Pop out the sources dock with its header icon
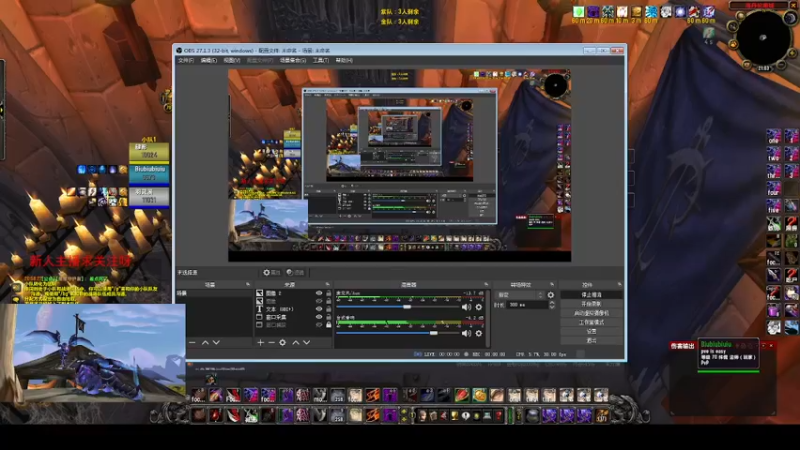800x450 pixels. tap(328, 284)
